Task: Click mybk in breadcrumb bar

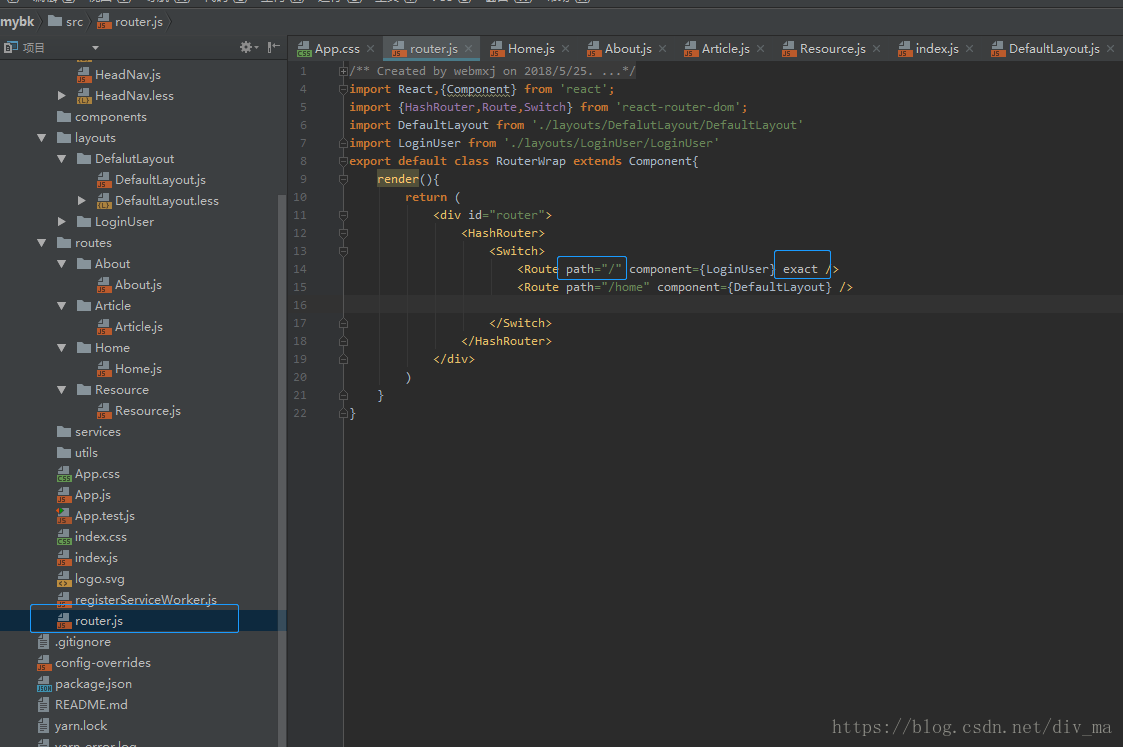Action: pos(17,21)
